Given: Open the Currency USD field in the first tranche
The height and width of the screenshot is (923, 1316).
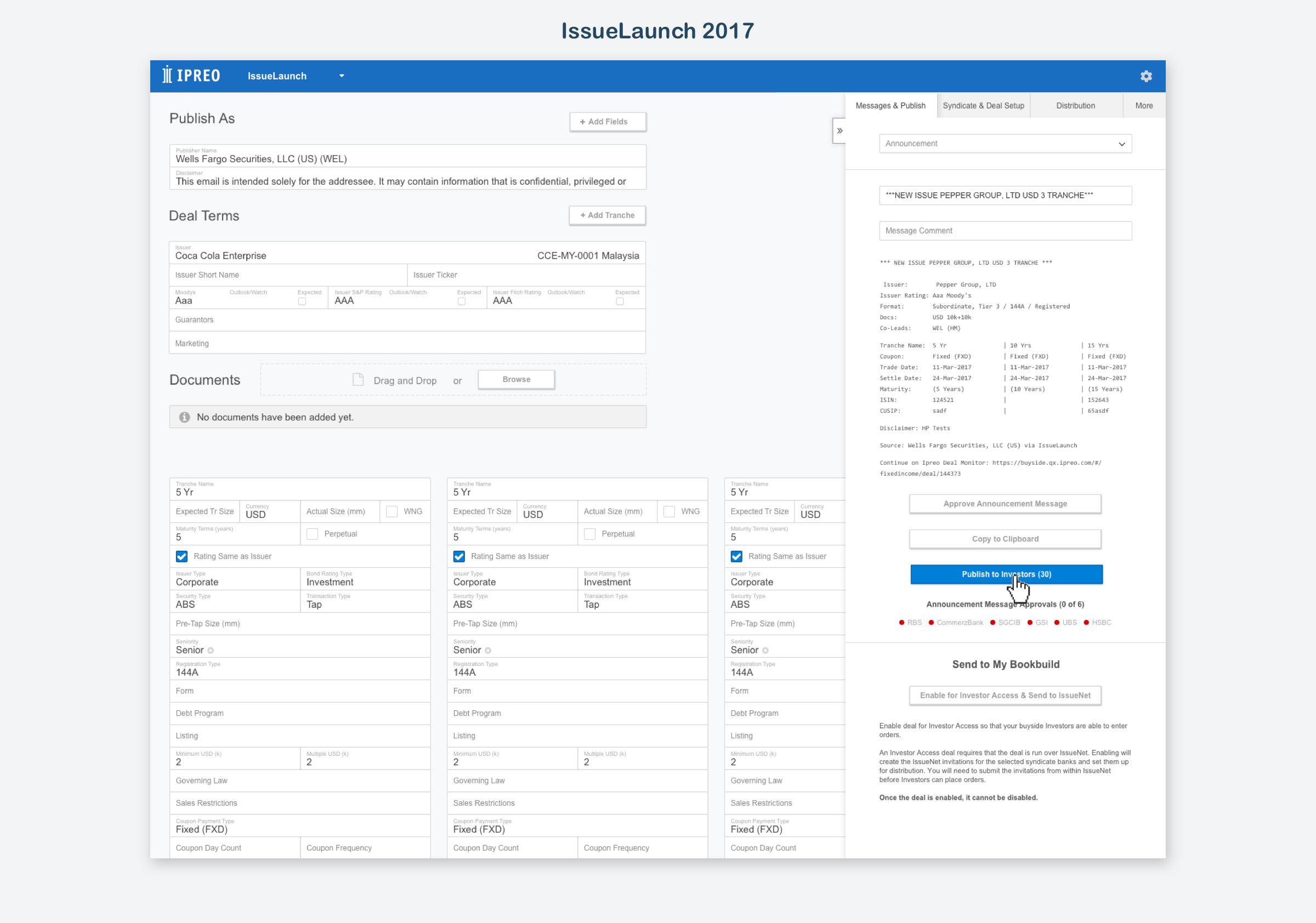Looking at the screenshot, I should point(270,511).
